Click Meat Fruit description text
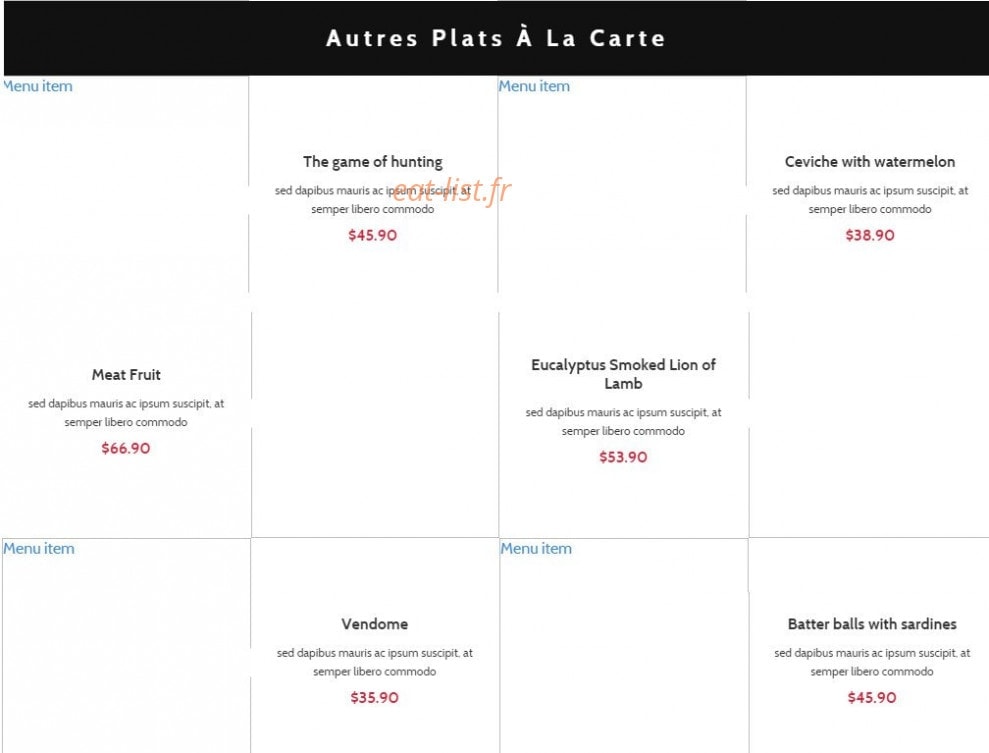Screen dimensions: 989x753 pos(126,412)
